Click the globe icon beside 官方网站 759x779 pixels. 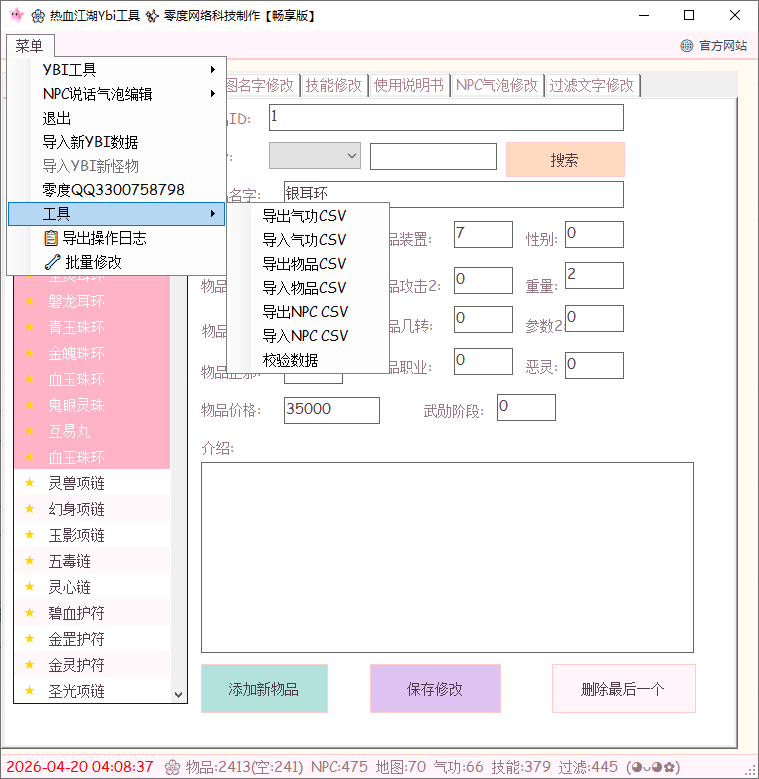[686, 46]
